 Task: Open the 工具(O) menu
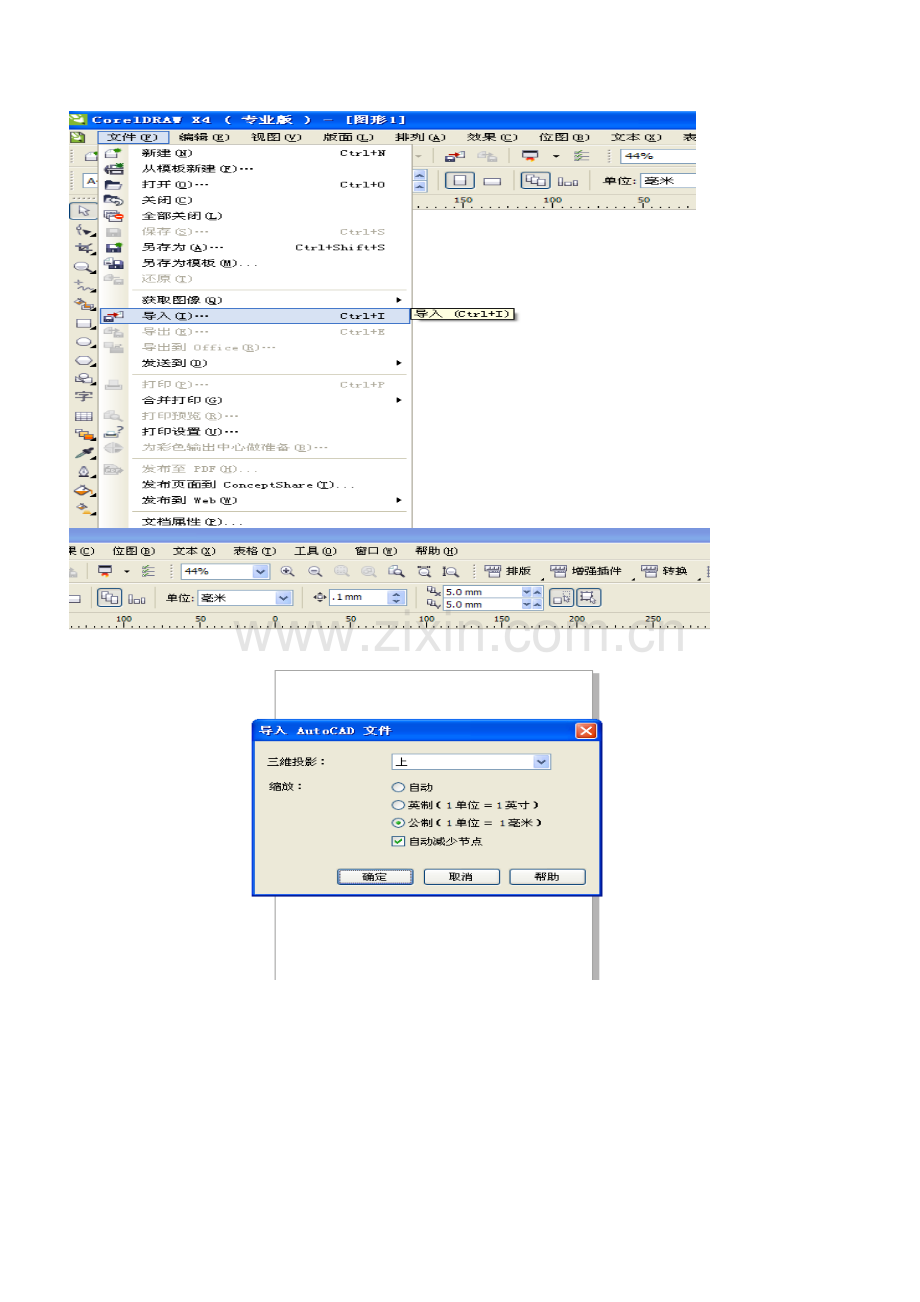coord(315,550)
